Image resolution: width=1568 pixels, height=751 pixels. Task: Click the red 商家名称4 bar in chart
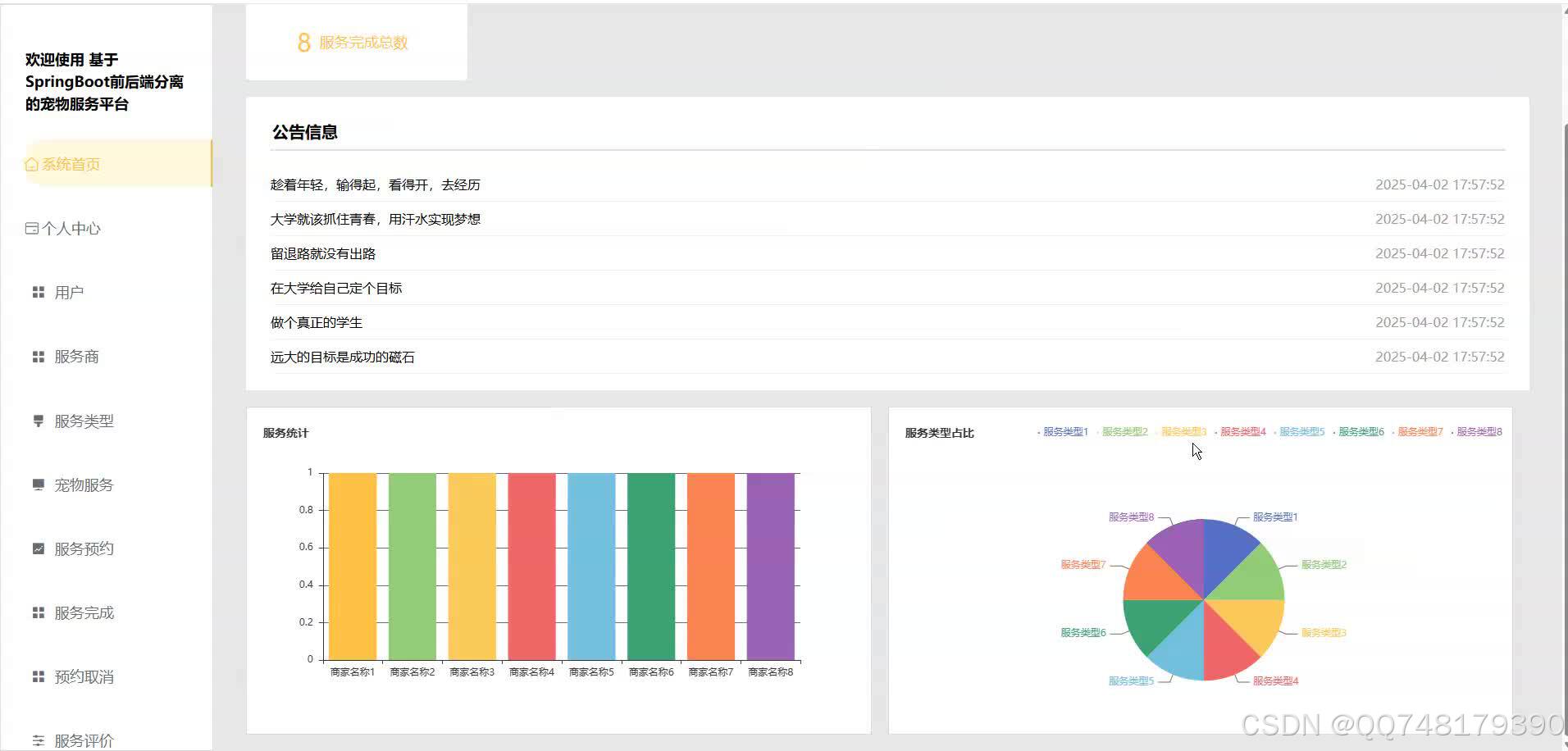[x=531, y=566]
